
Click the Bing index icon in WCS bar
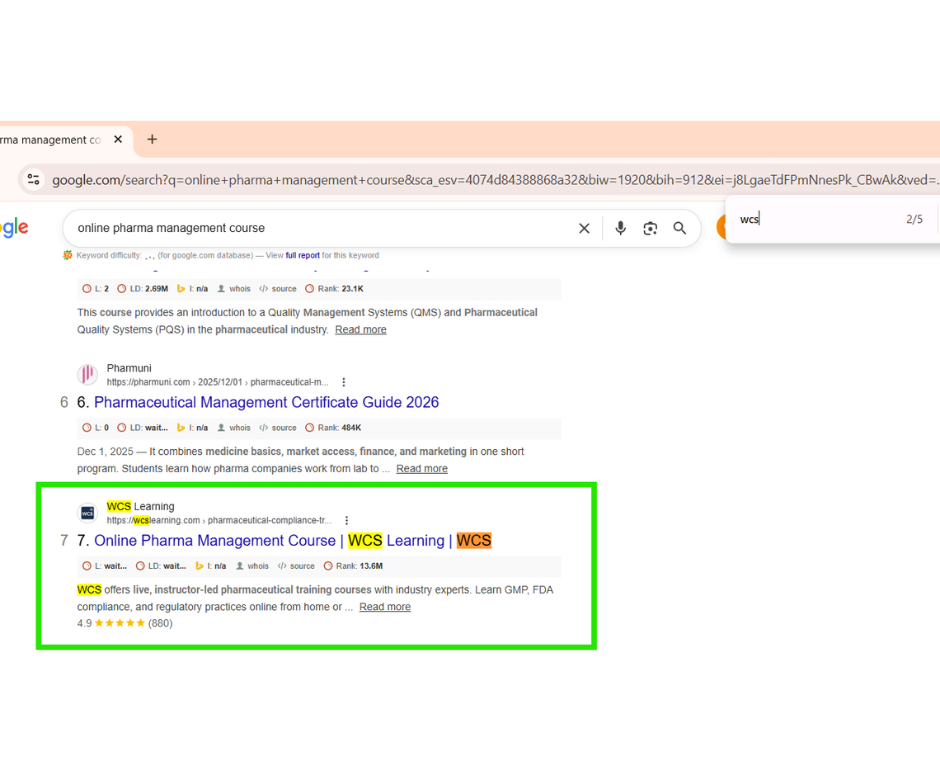(x=199, y=566)
